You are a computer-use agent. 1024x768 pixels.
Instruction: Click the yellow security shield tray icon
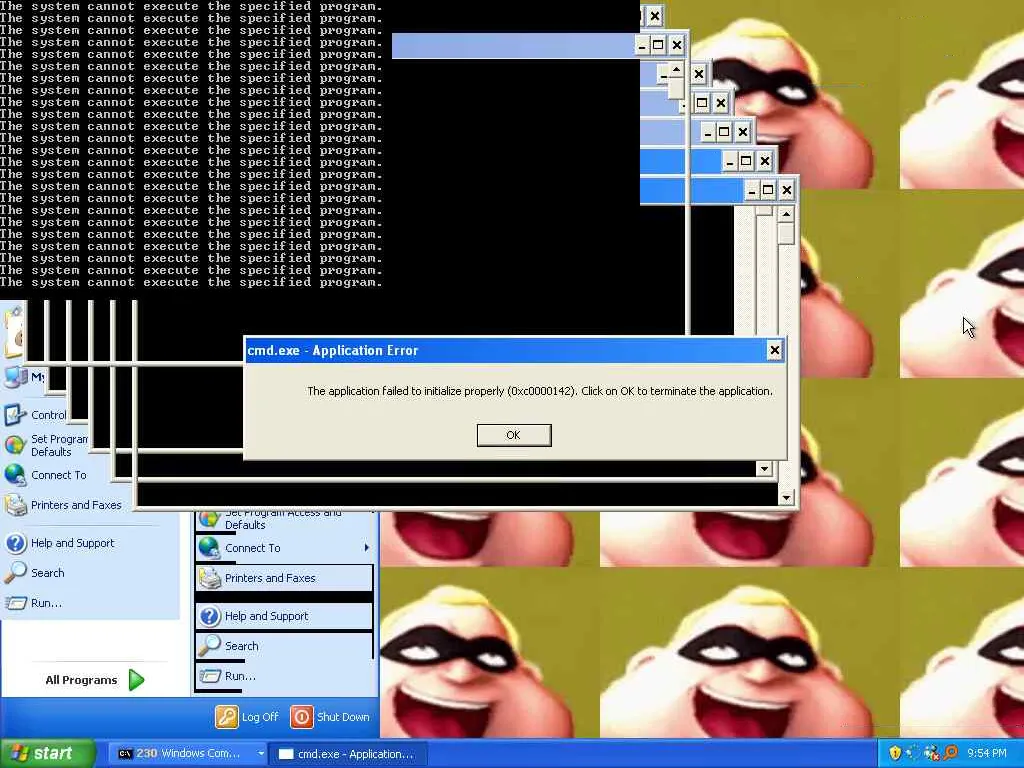click(895, 753)
